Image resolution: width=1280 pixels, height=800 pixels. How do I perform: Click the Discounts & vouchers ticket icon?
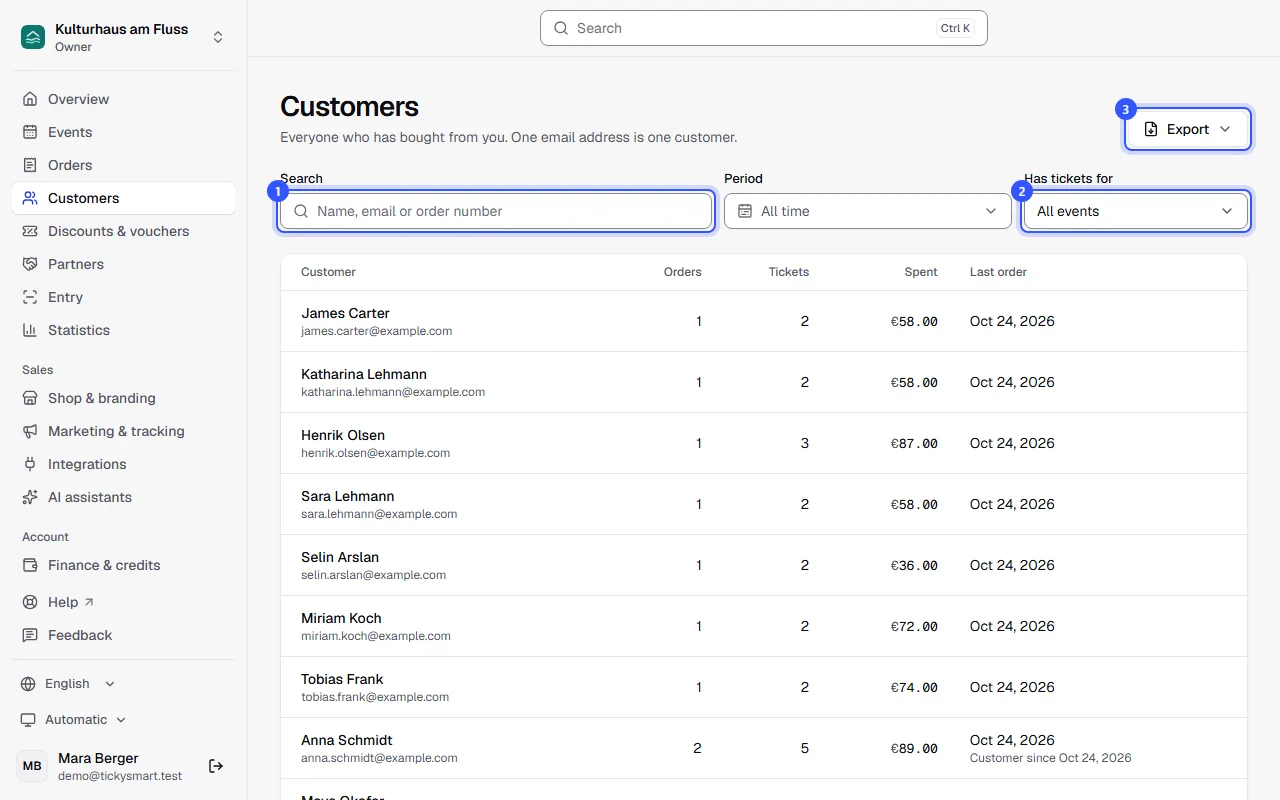click(x=30, y=231)
